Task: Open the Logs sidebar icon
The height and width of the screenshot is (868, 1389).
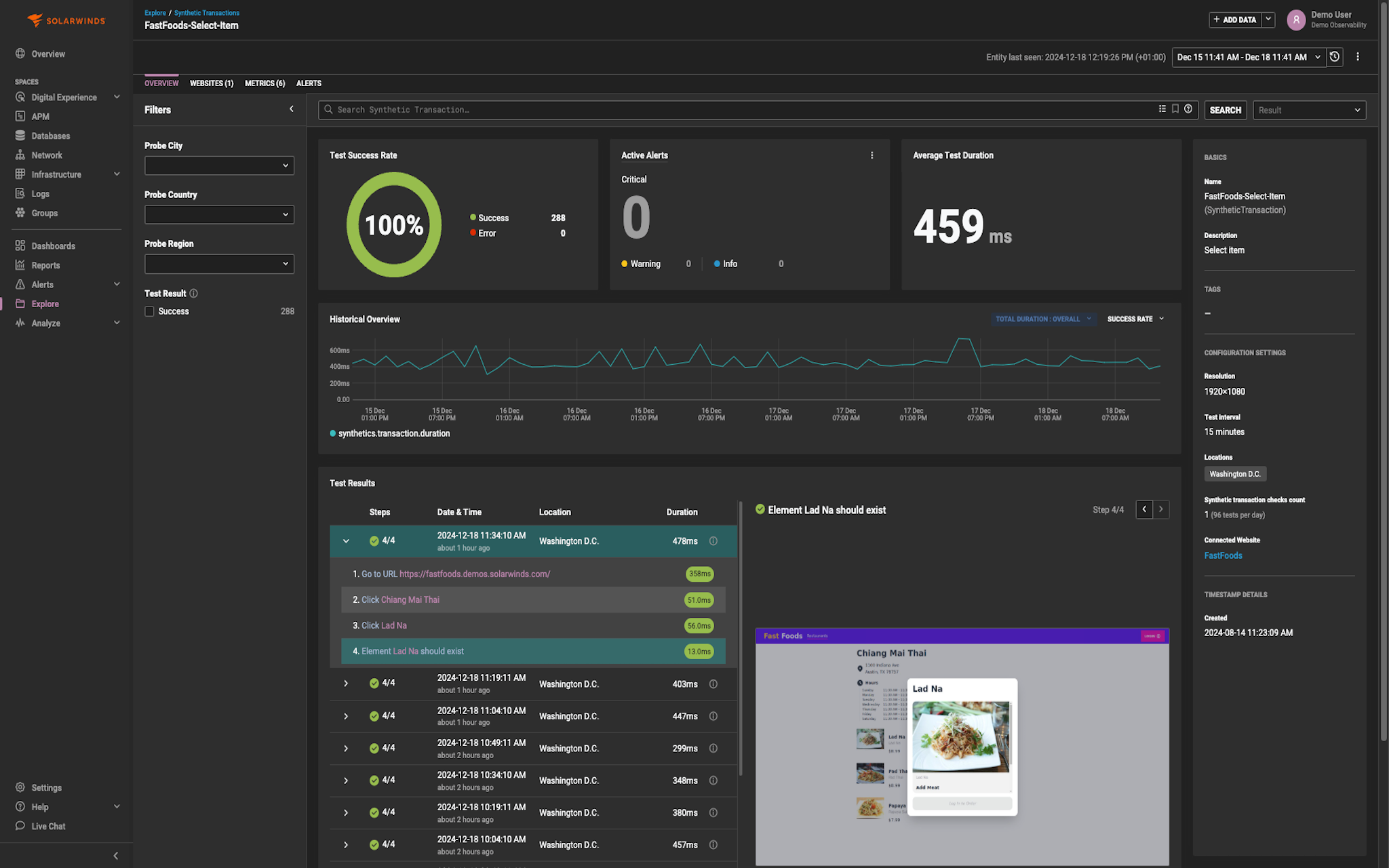Action: [20, 193]
